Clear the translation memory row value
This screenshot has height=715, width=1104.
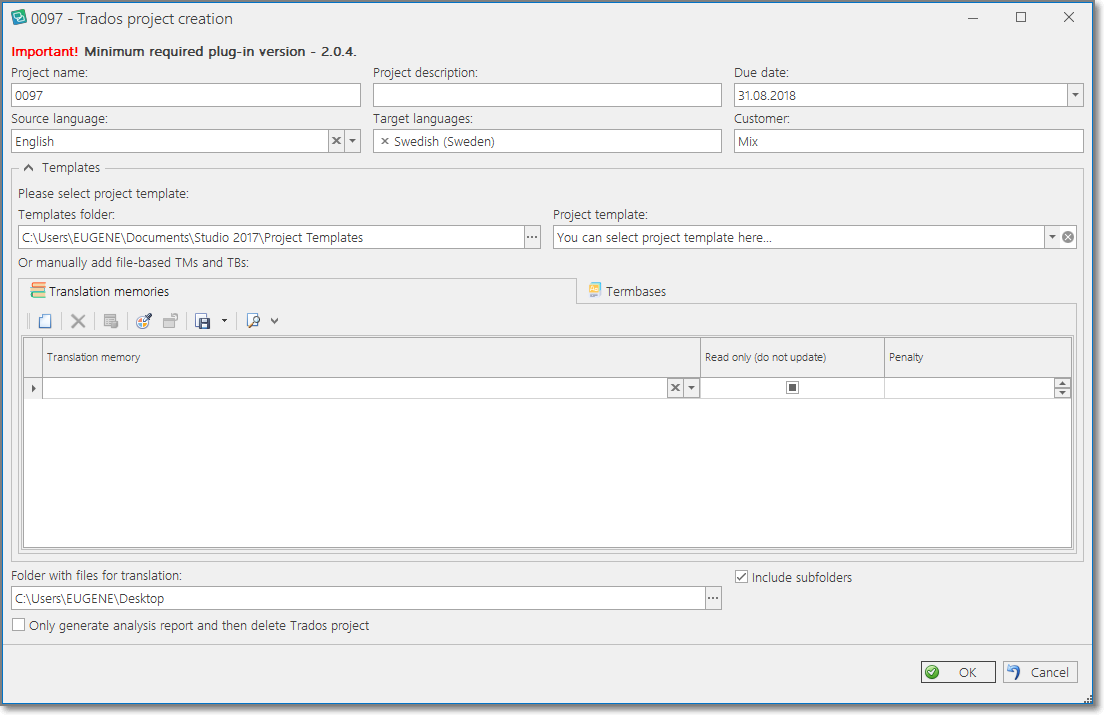click(675, 388)
